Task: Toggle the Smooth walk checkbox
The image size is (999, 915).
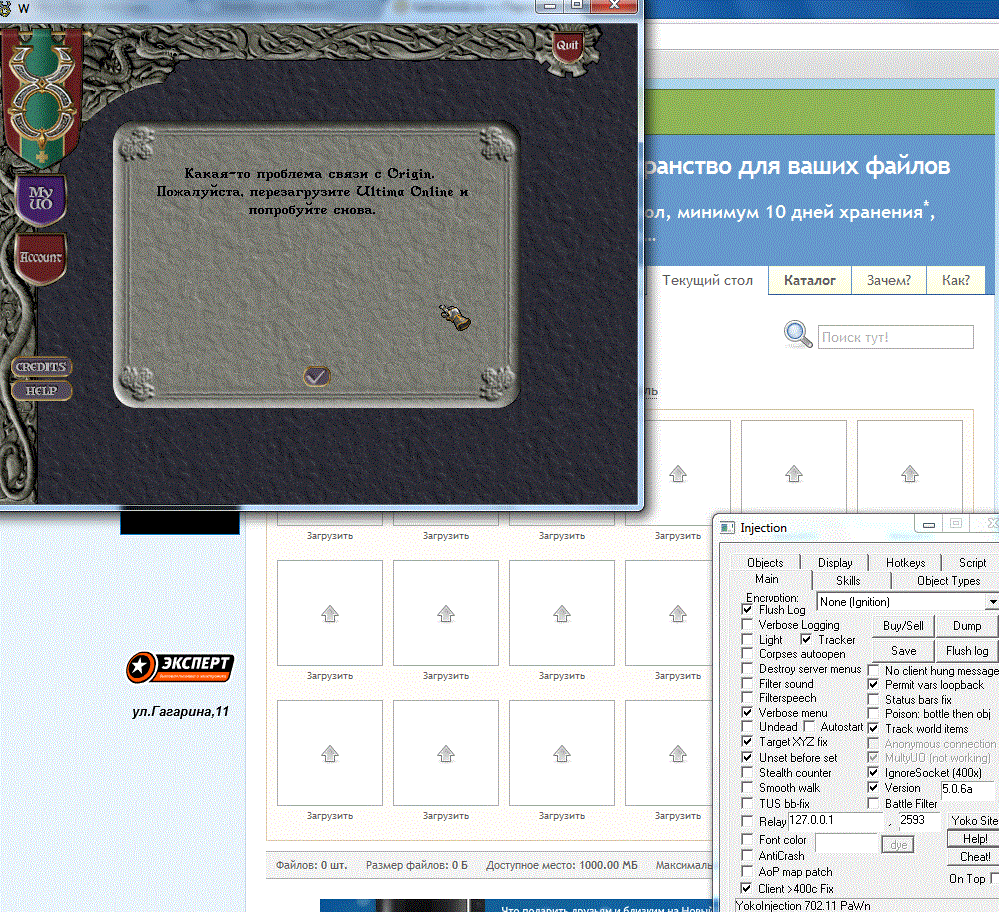Action: (748, 788)
